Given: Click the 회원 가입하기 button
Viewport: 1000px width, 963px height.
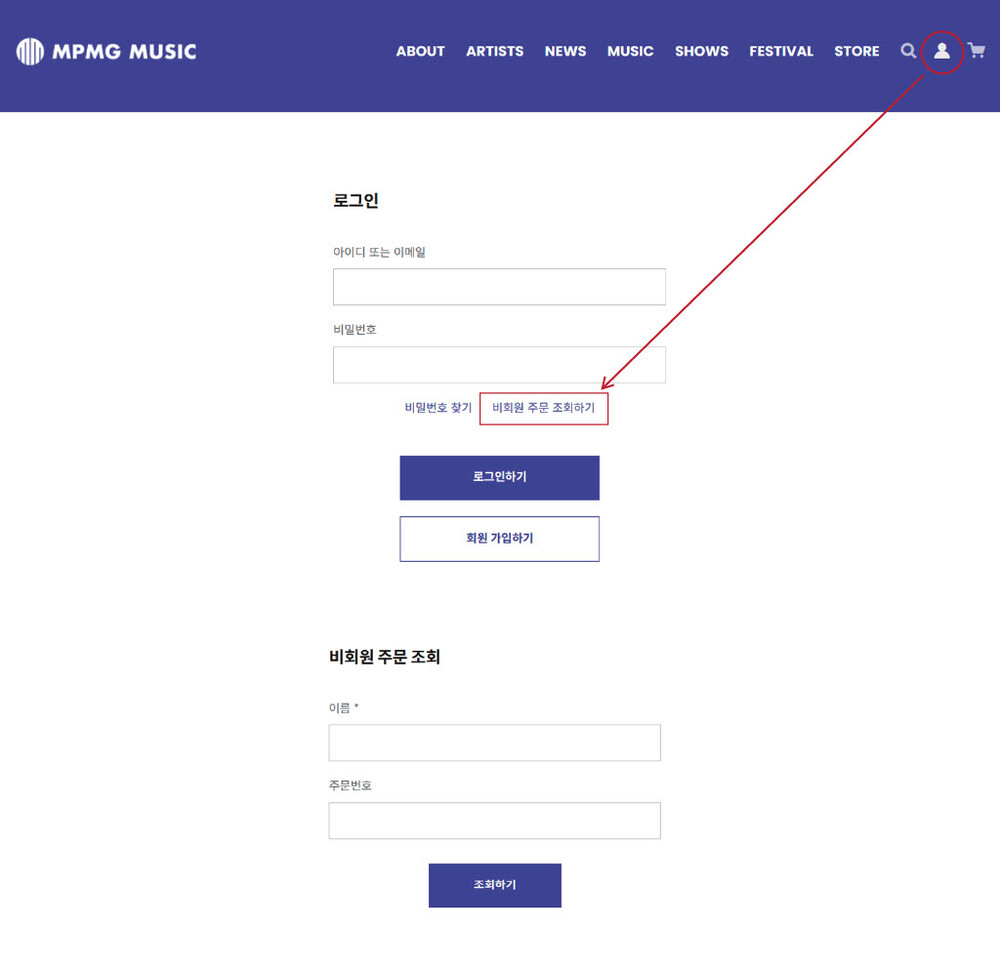Looking at the screenshot, I should [x=499, y=539].
